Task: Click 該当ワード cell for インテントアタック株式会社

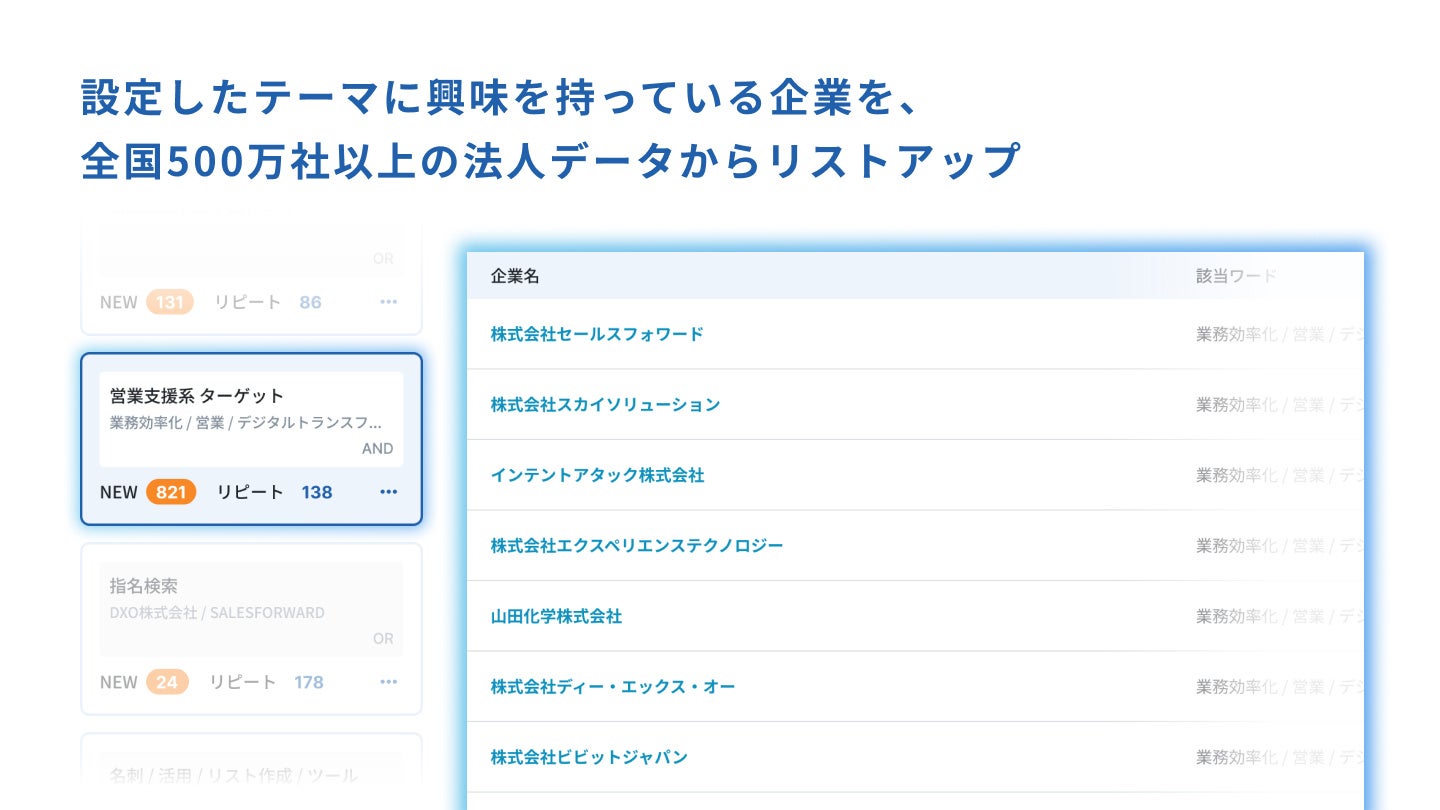Action: pyautogui.click(x=1280, y=475)
